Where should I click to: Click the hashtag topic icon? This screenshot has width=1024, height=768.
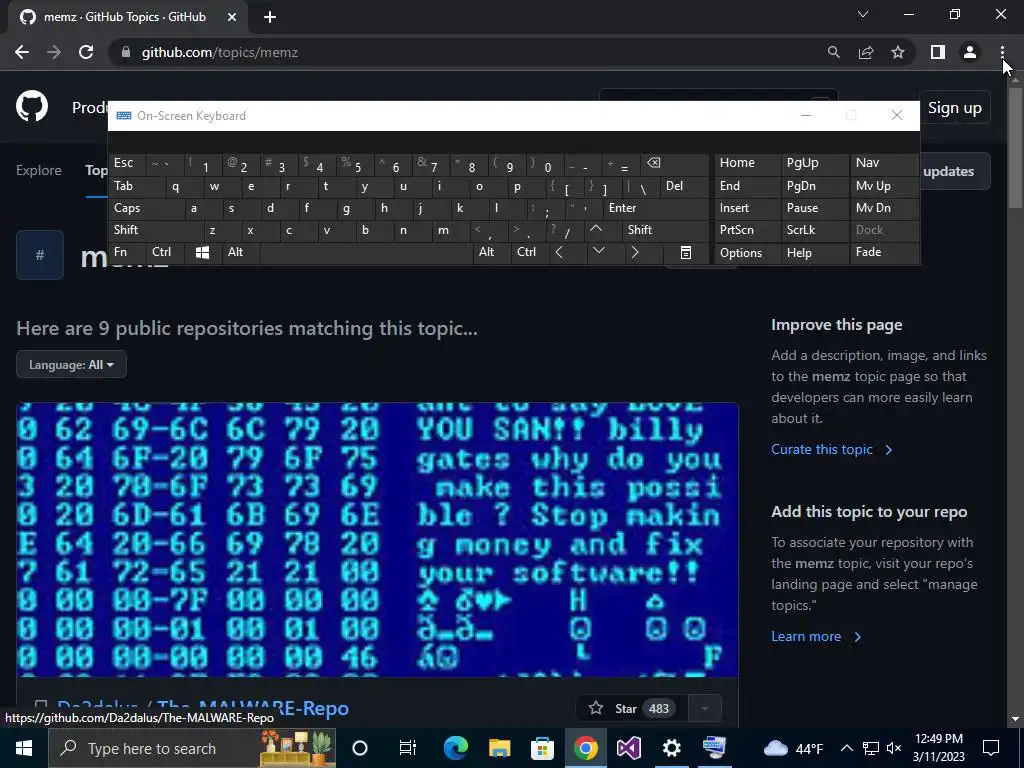(x=40, y=255)
